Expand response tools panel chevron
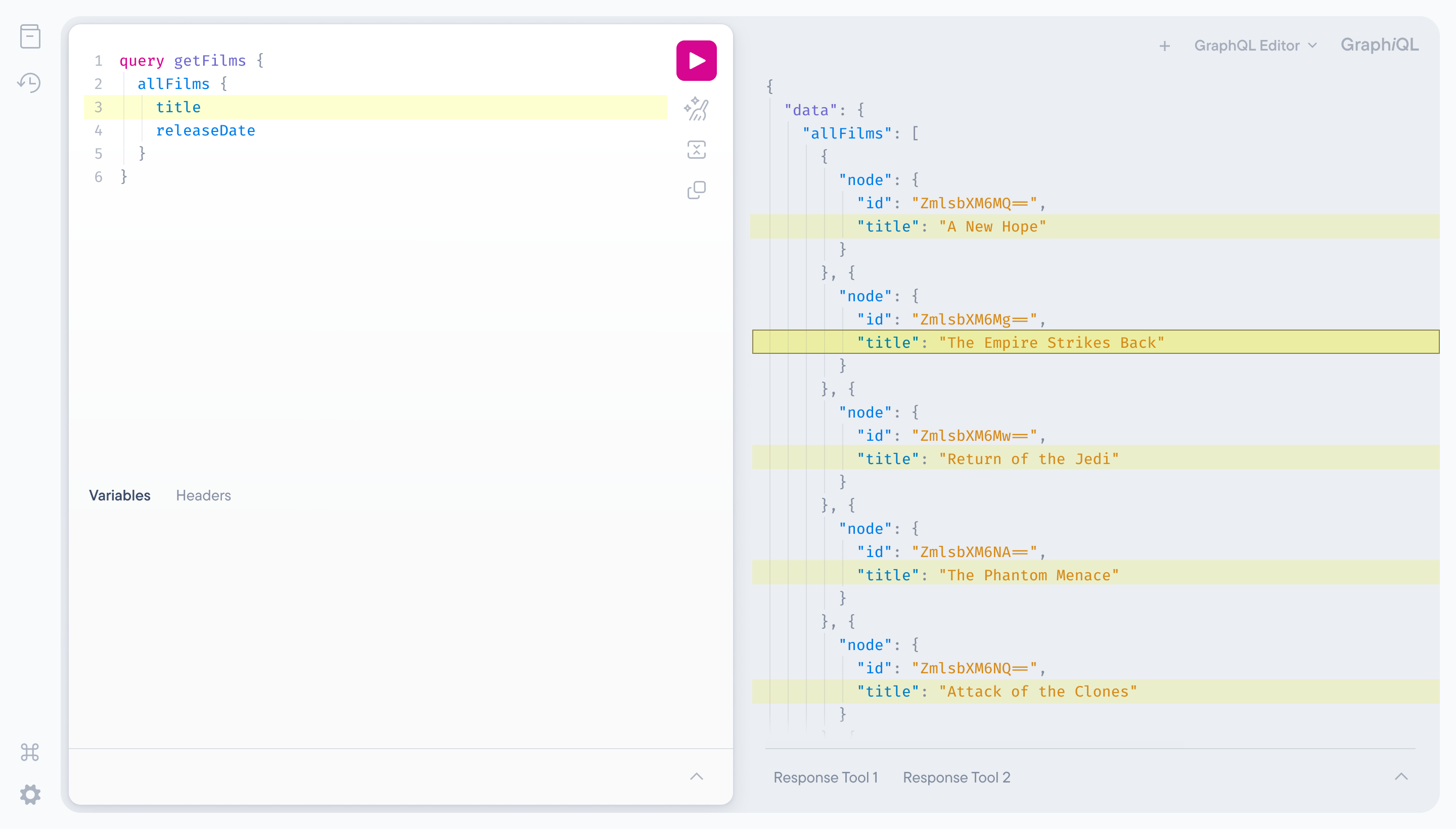 pyautogui.click(x=1401, y=776)
